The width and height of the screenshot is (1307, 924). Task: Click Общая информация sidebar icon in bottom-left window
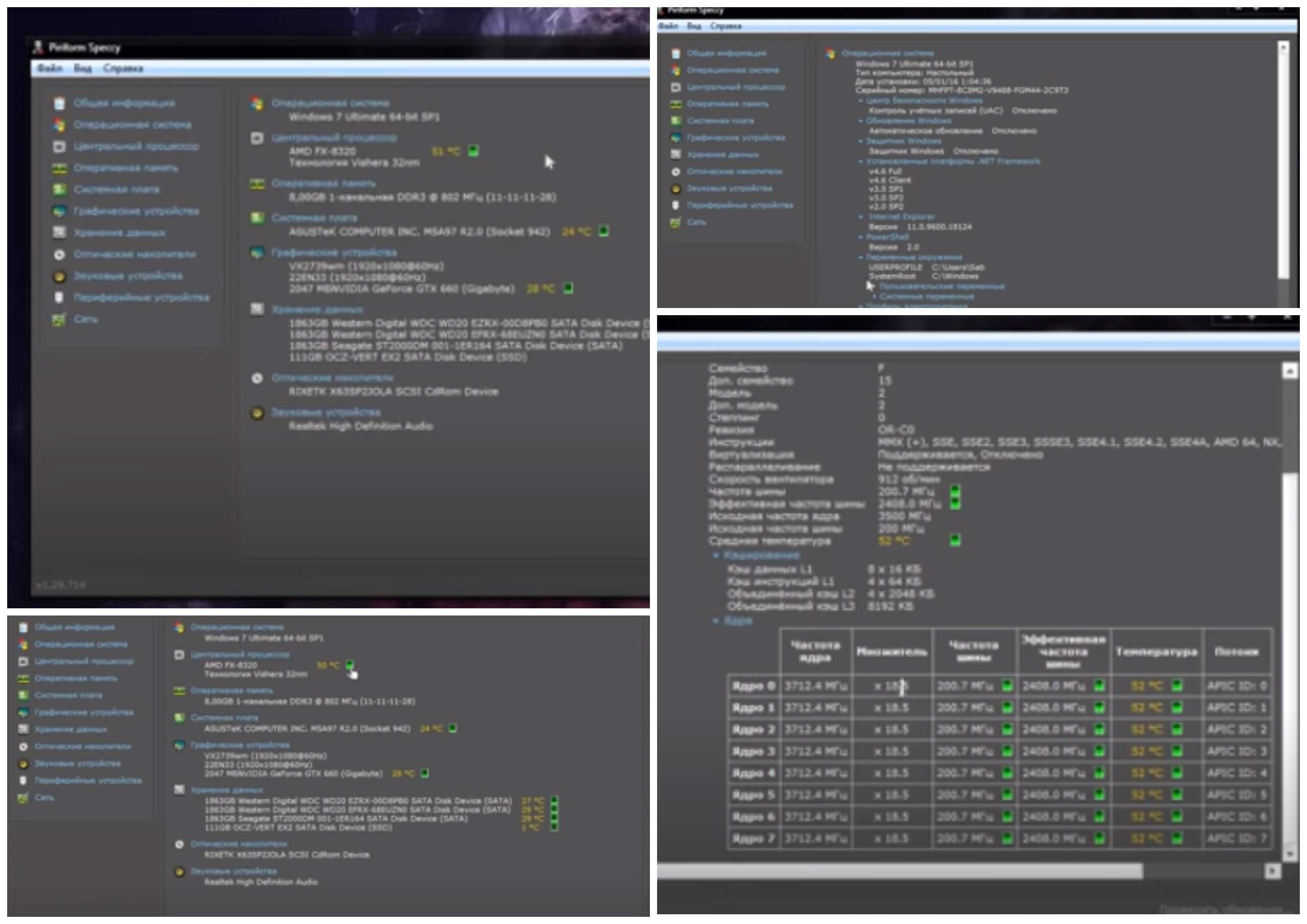[x=24, y=627]
